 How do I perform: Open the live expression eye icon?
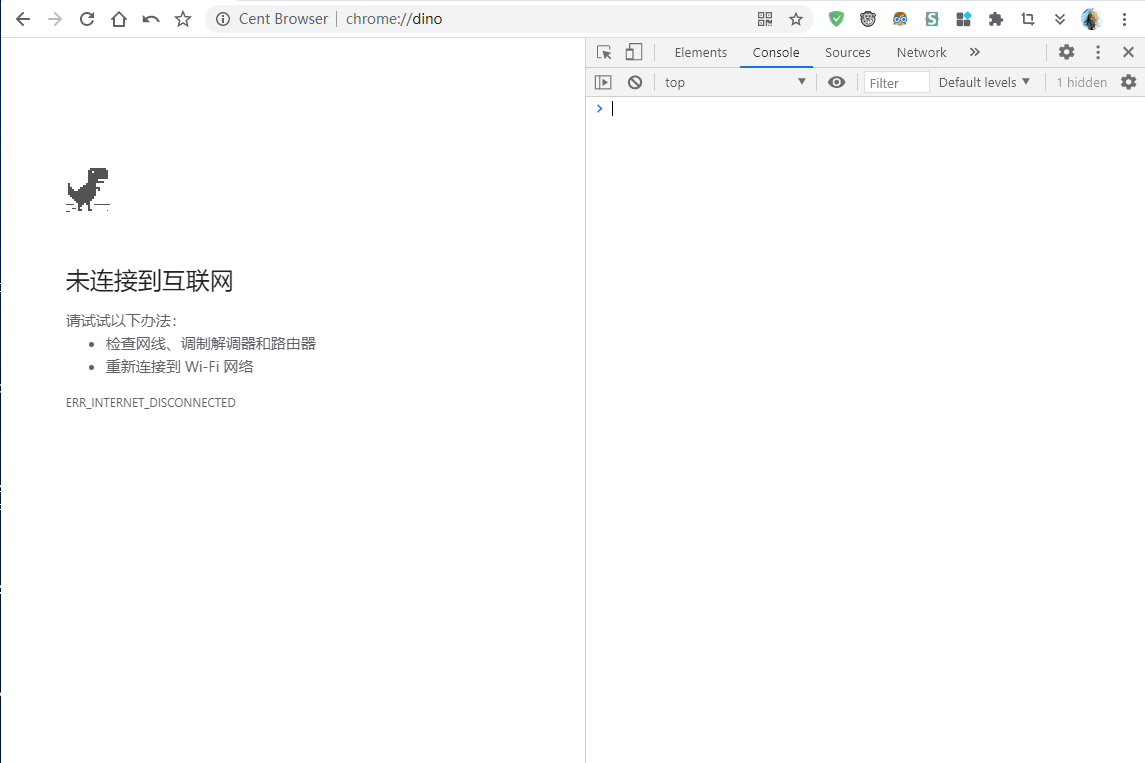(837, 82)
